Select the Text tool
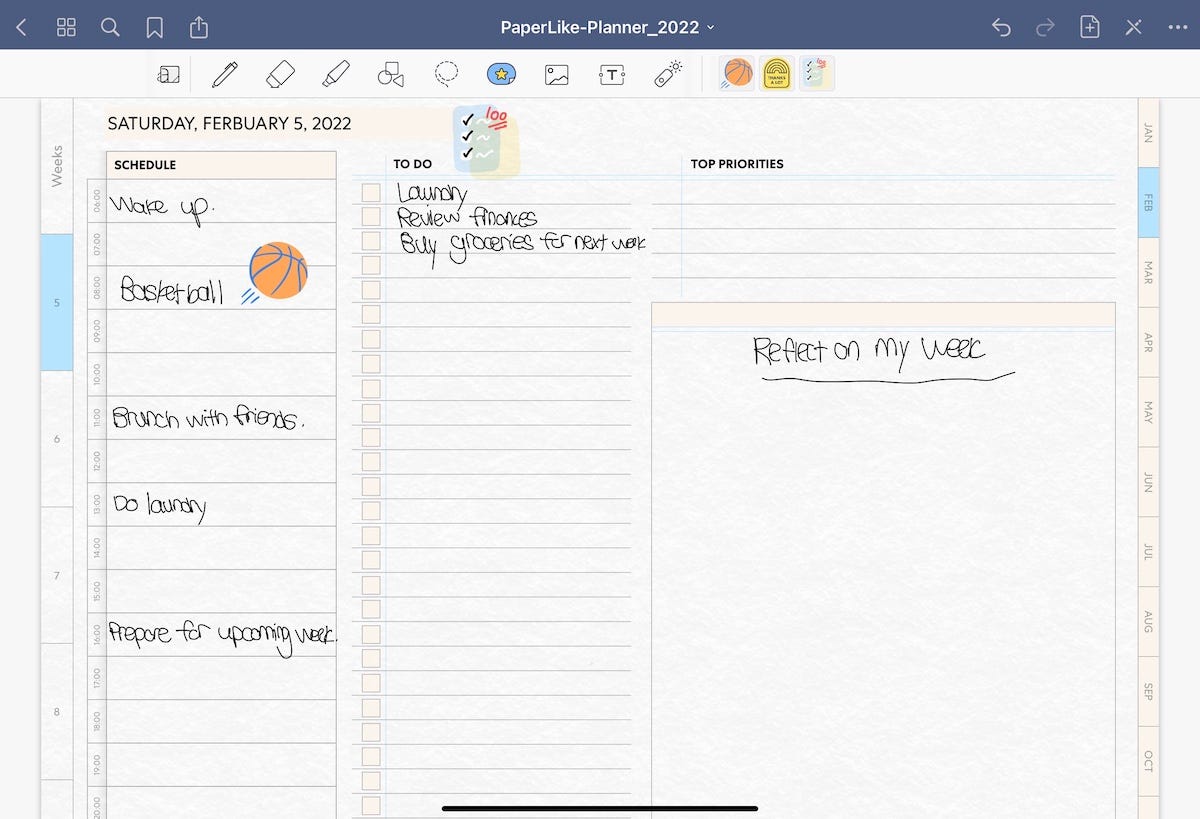The width and height of the screenshot is (1200, 819). tap(612, 73)
